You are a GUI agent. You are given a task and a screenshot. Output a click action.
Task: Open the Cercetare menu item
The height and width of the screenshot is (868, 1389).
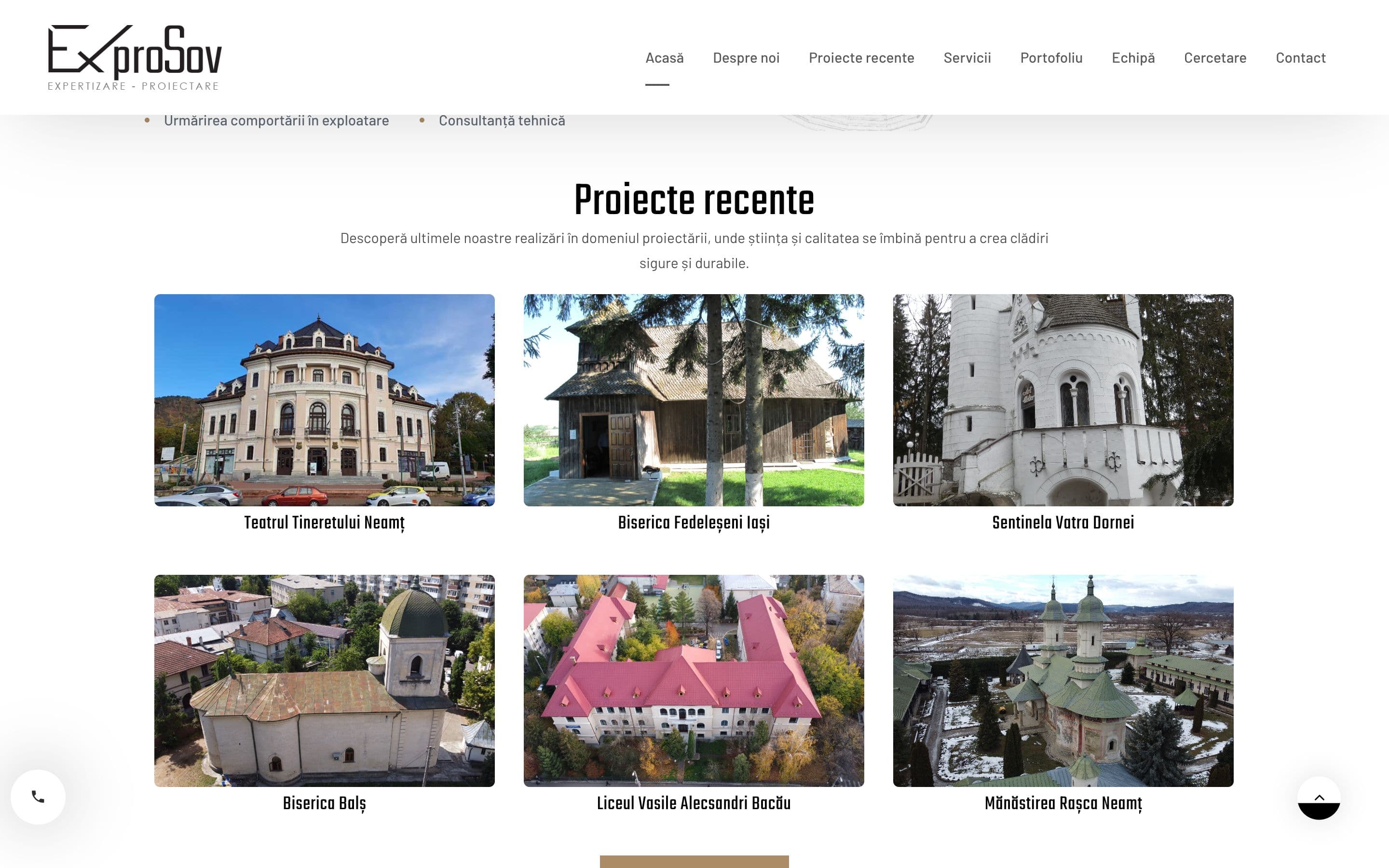coord(1215,57)
